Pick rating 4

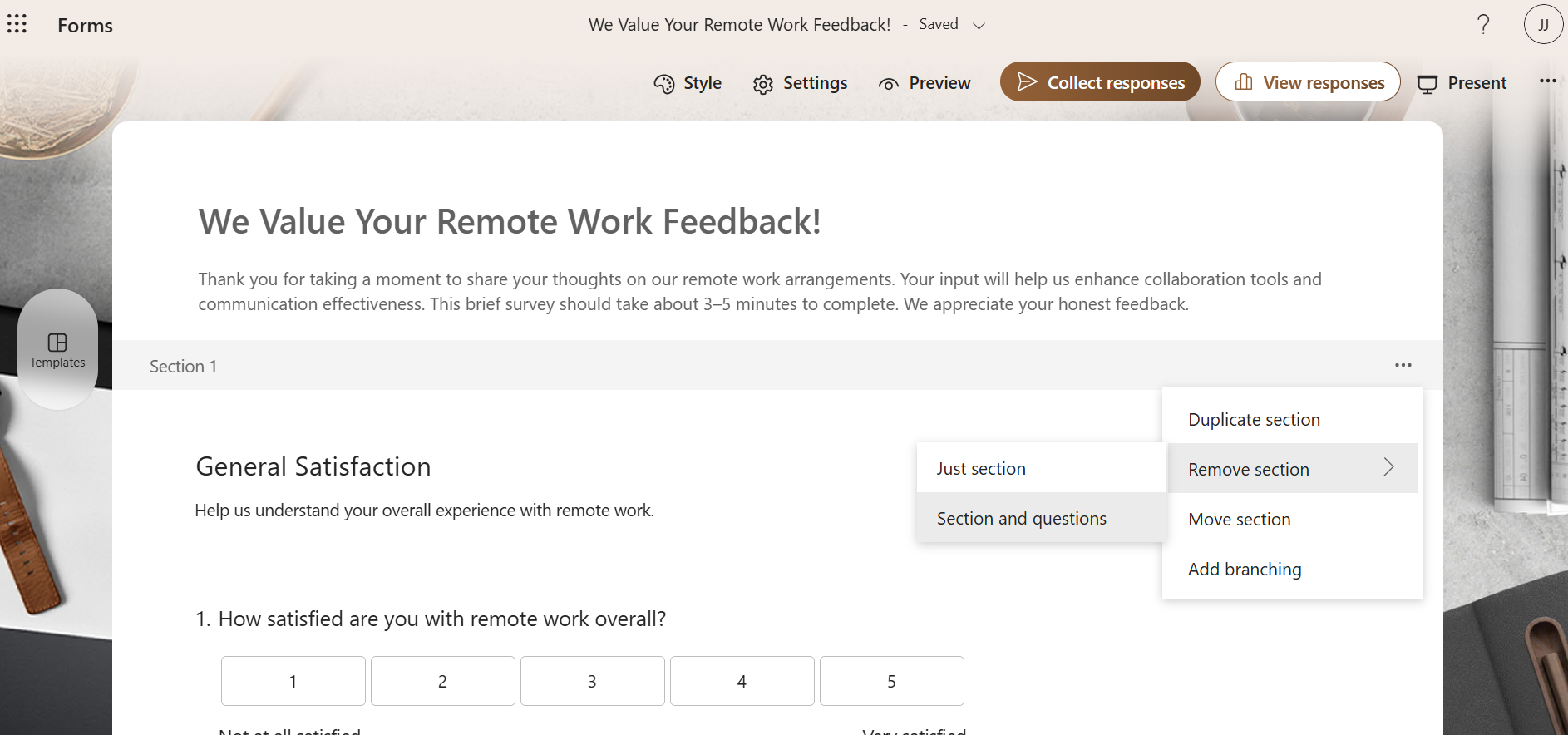[742, 681]
